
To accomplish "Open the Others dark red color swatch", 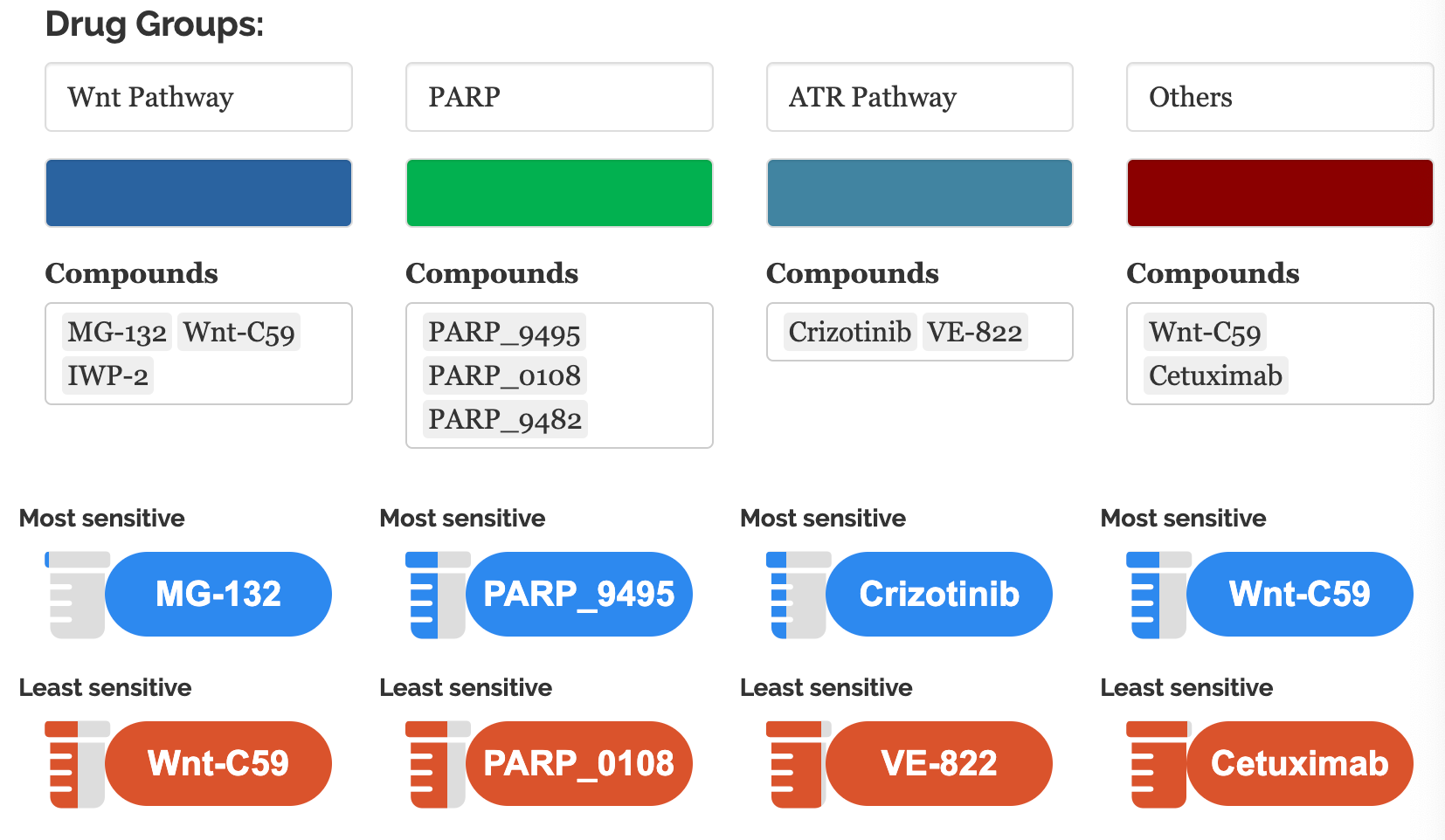I will pos(1280,193).
